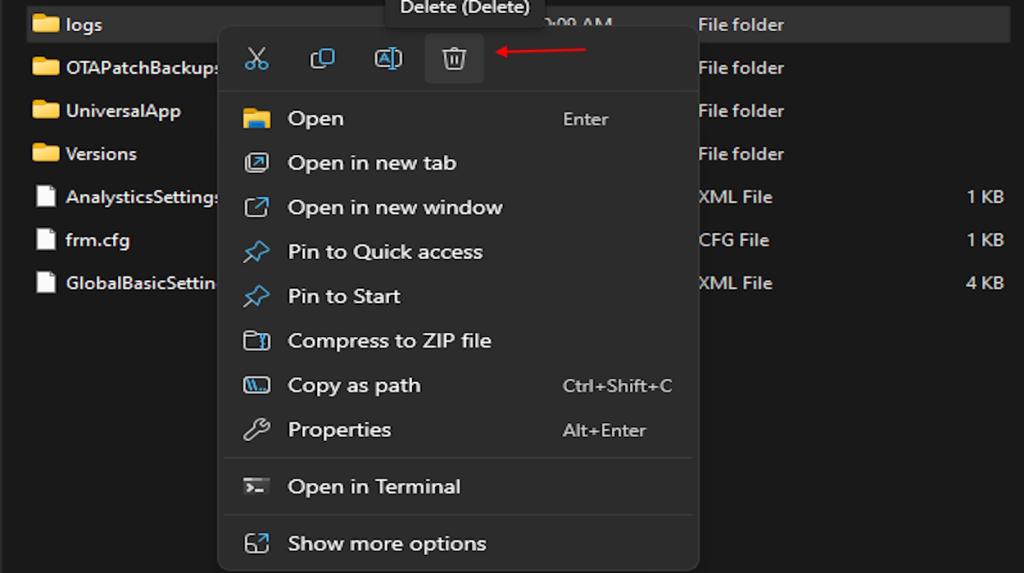This screenshot has width=1024, height=573.
Task: Select the logs folder
Action: click(84, 25)
